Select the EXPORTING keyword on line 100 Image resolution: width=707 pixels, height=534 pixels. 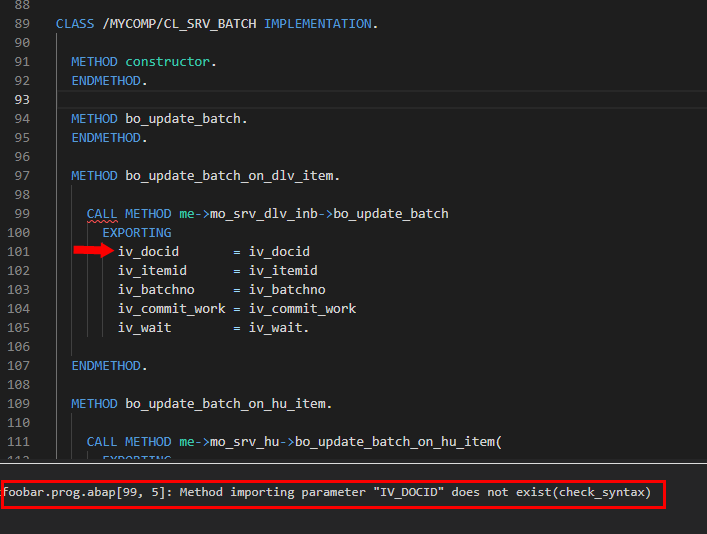(x=137, y=233)
